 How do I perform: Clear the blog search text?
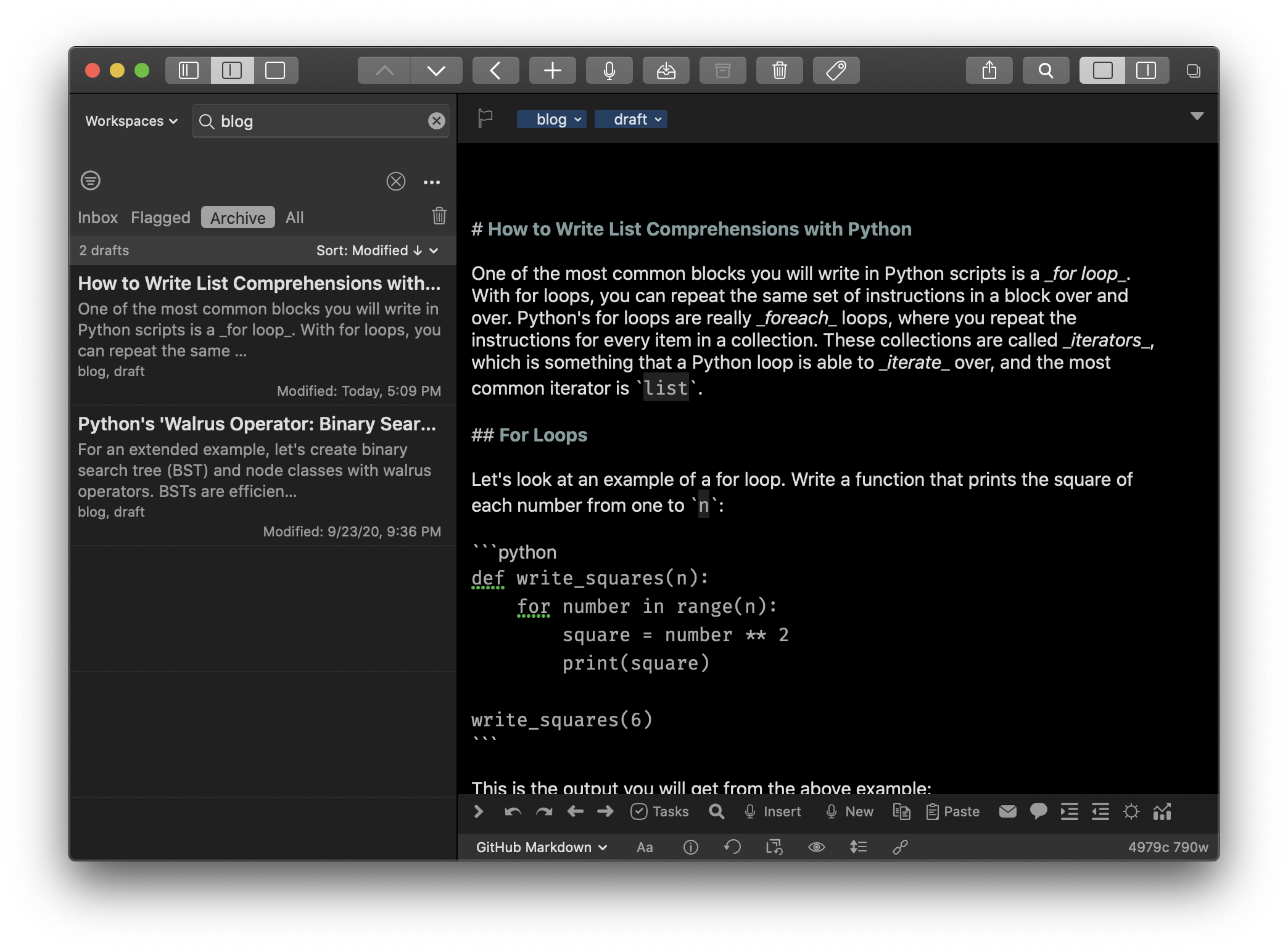point(436,121)
